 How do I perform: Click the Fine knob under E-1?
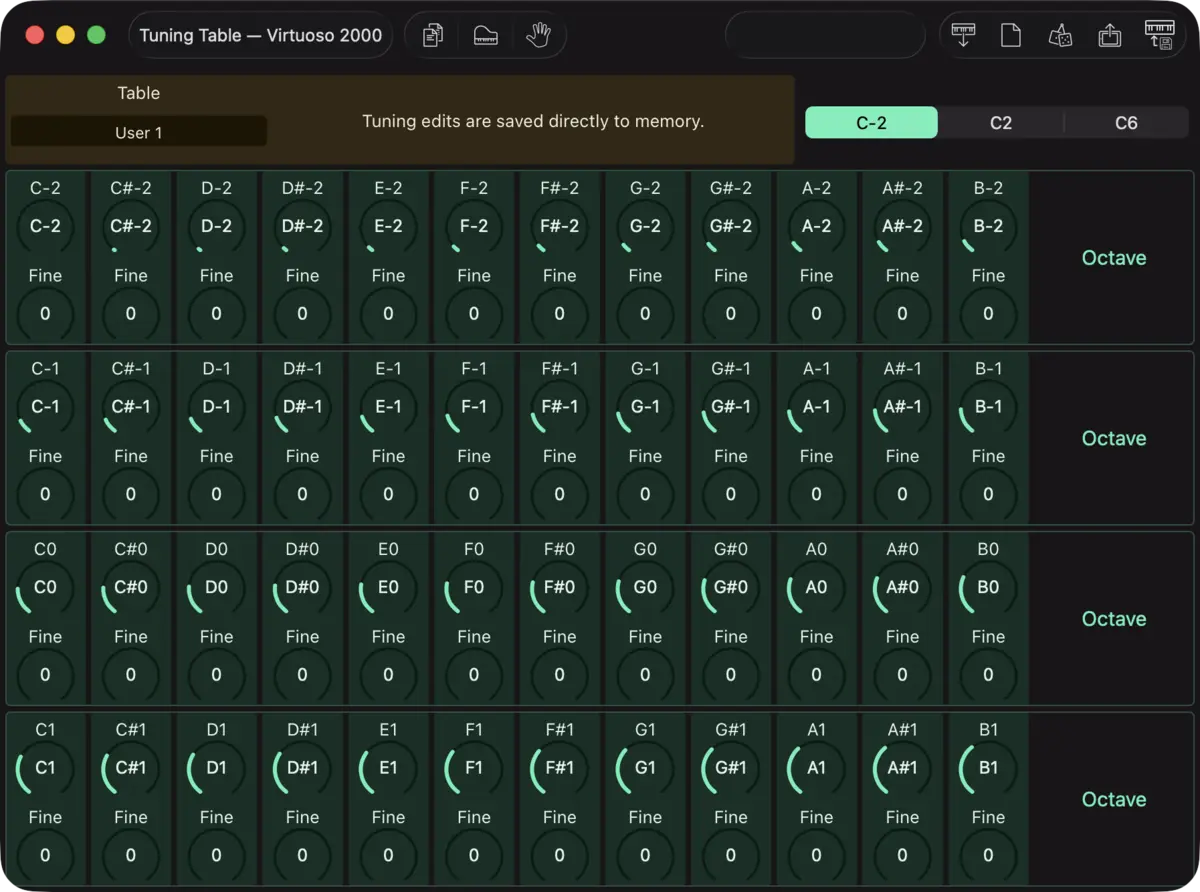388,494
